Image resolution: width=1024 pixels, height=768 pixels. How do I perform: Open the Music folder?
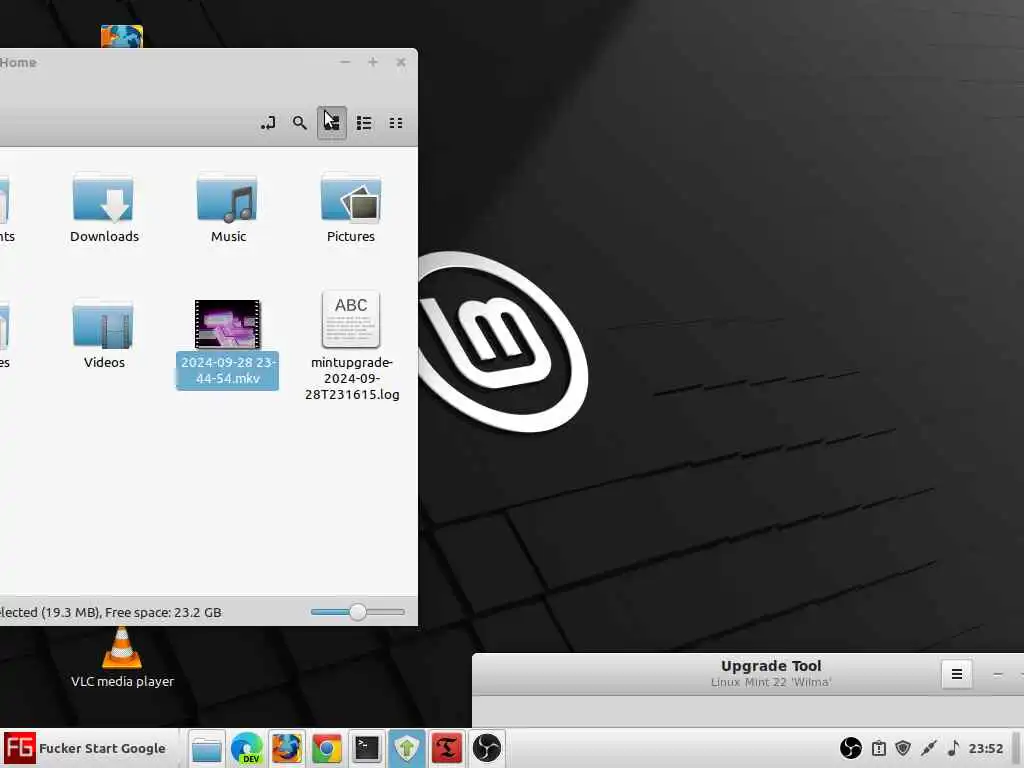(228, 208)
